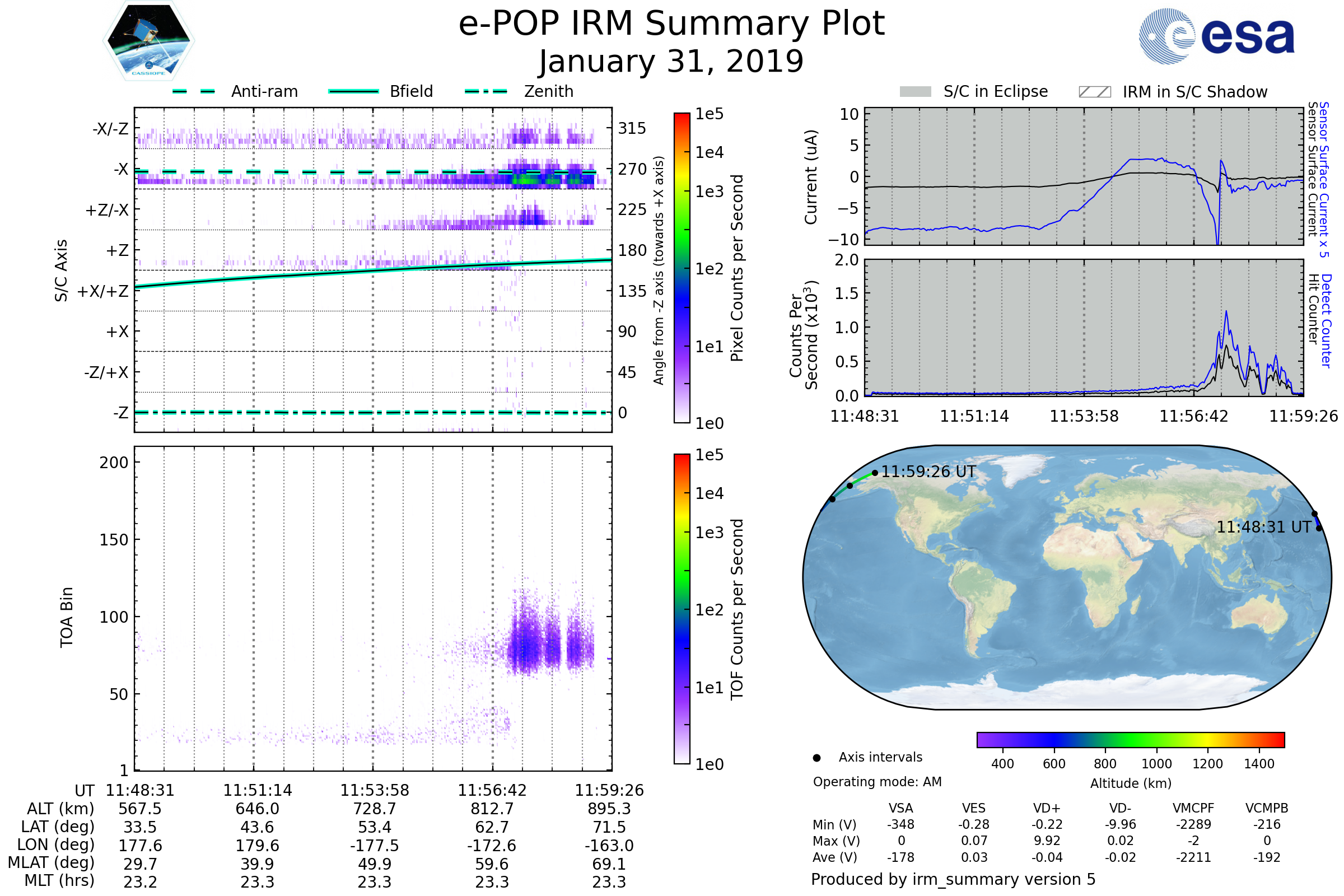Image resolution: width=1344 pixels, height=896 pixels.
Task: Click the CASSIOPE satellite mission logo
Action: point(148,41)
